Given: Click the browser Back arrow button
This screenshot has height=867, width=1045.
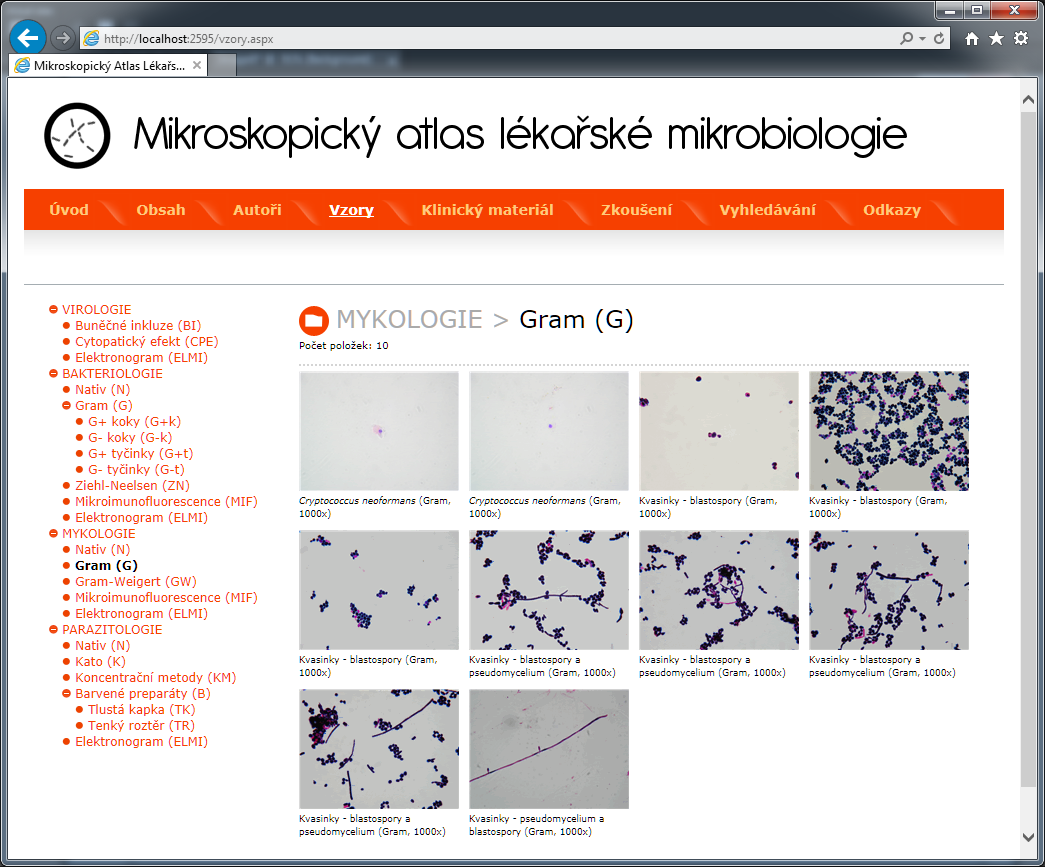Looking at the screenshot, I should [28, 37].
